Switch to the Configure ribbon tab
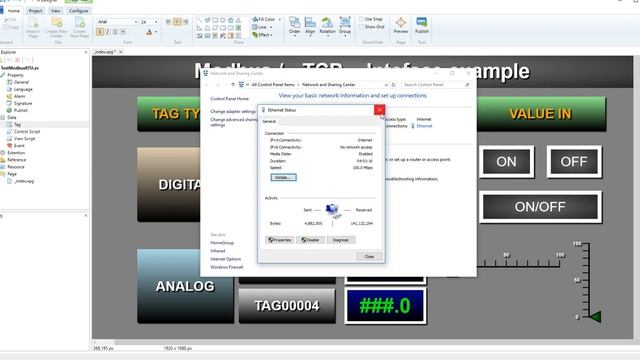Screen dimensions: 640x360 tap(78, 11)
